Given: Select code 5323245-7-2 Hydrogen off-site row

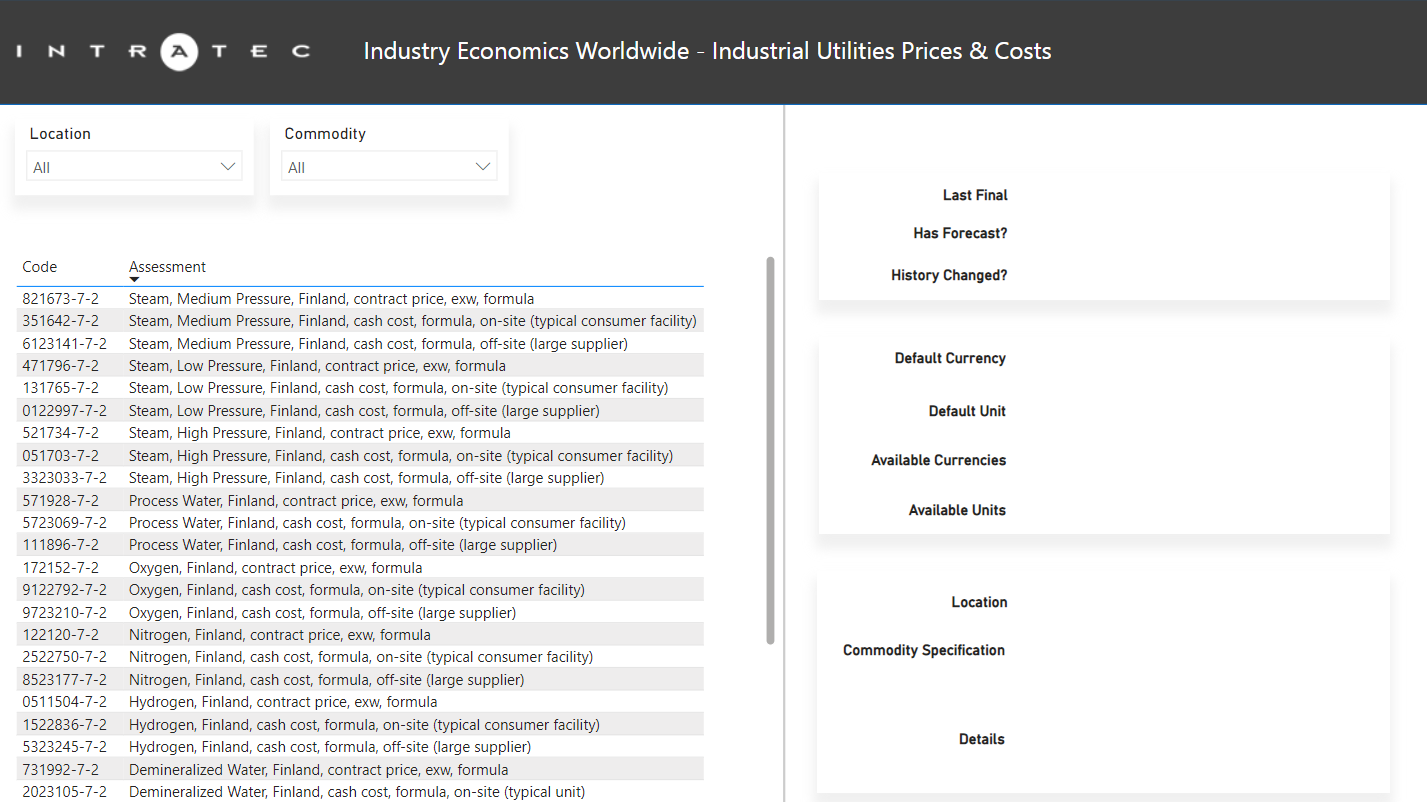Looking at the screenshot, I should click(65, 747).
